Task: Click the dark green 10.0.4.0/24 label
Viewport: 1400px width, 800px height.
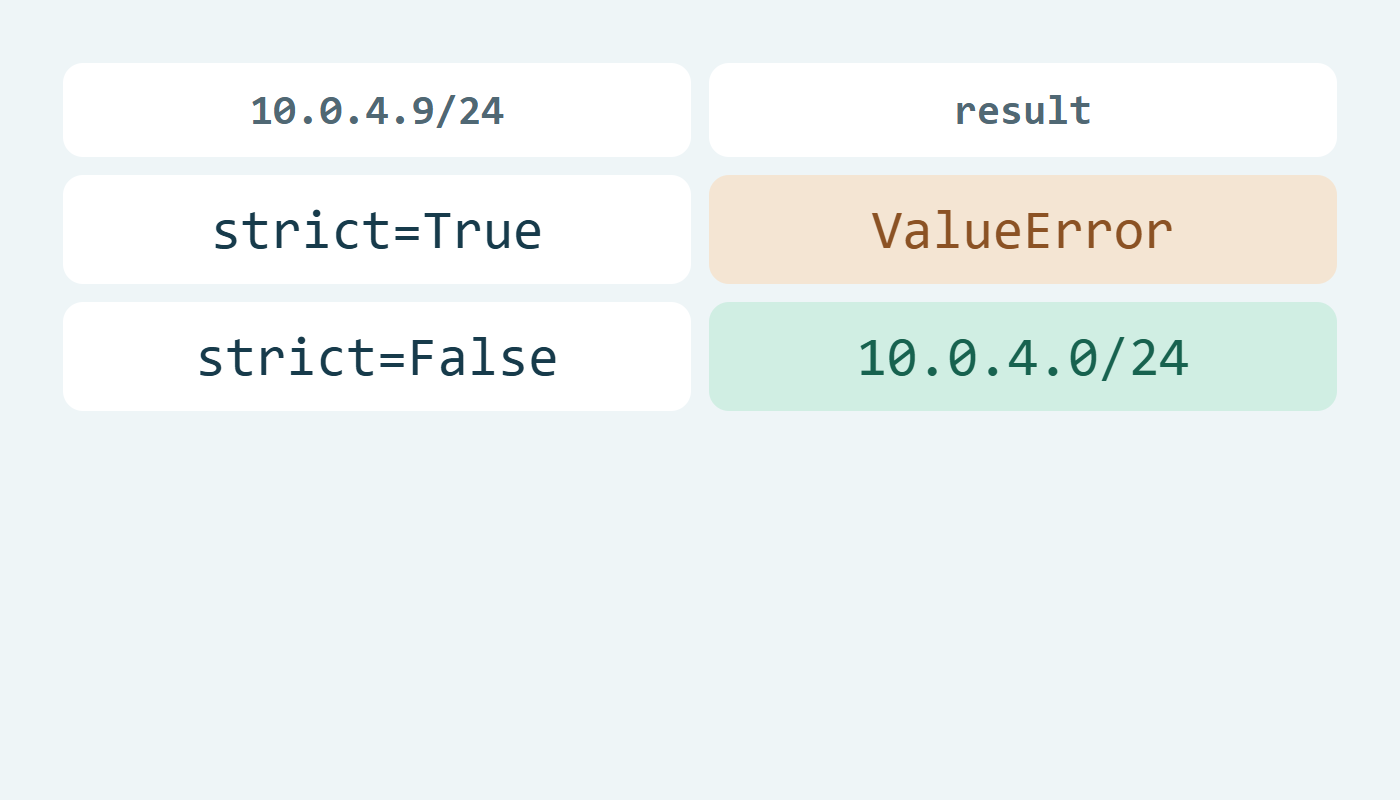Action: point(1023,358)
